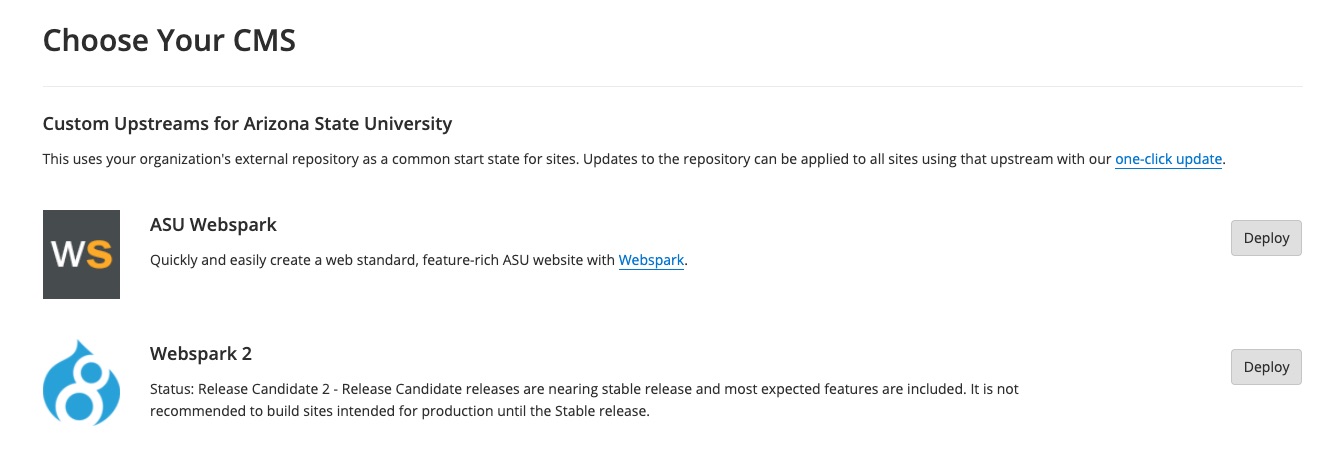Open the one-click update link
Image resolution: width=1339 pixels, height=462 pixels.
(1169, 159)
